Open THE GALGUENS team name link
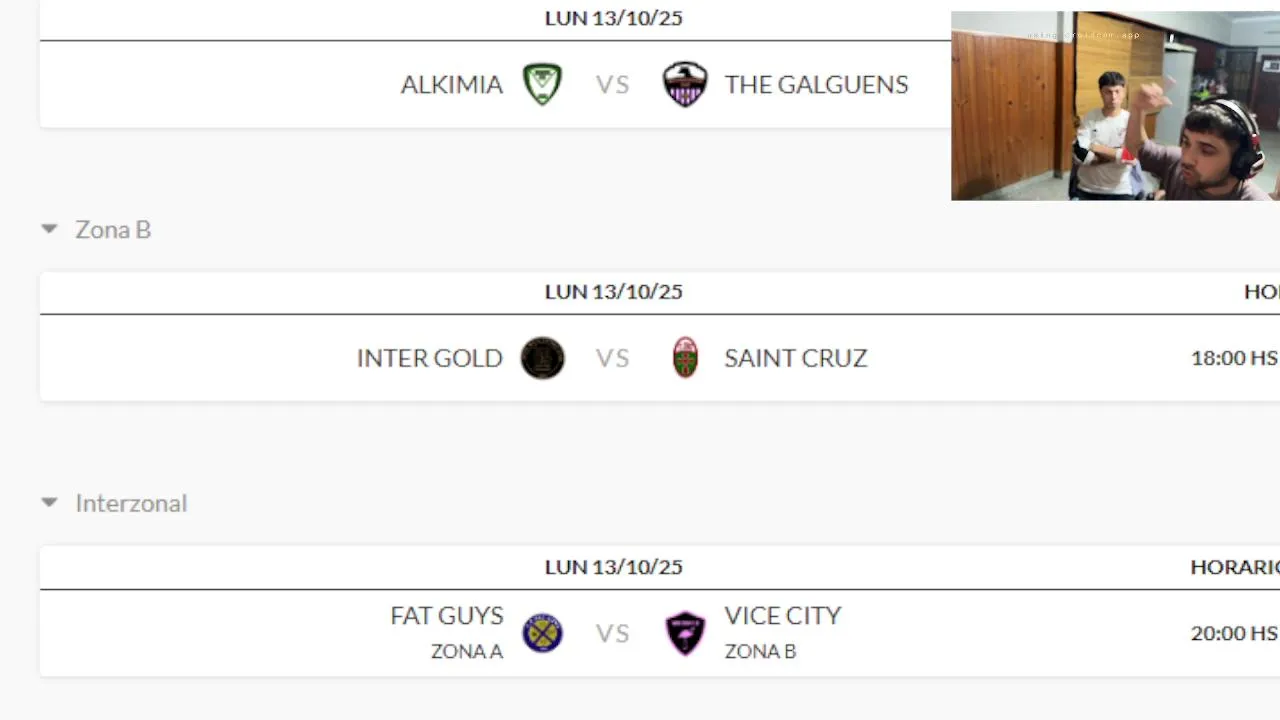This screenshot has width=1280, height=720. [816, 84]
